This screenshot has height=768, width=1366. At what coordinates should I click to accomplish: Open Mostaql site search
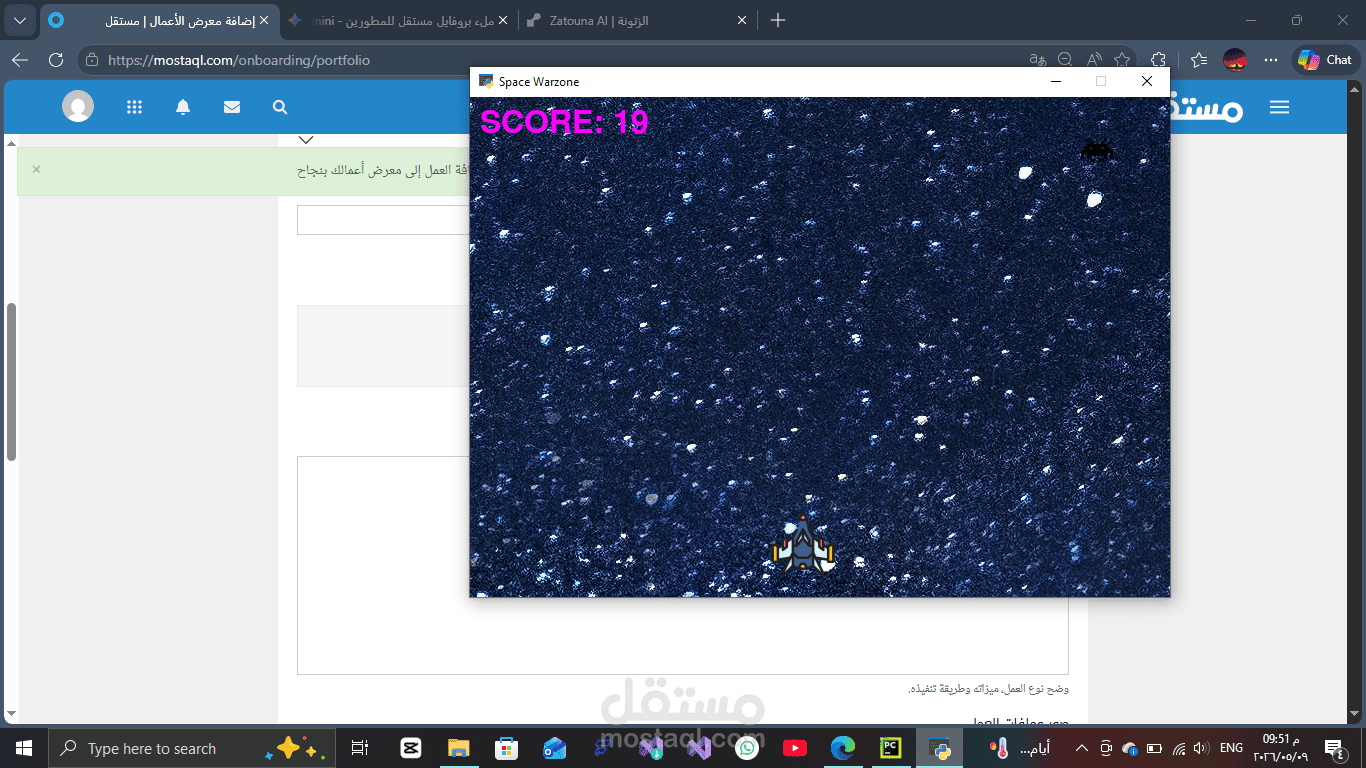tap(280, 107)
